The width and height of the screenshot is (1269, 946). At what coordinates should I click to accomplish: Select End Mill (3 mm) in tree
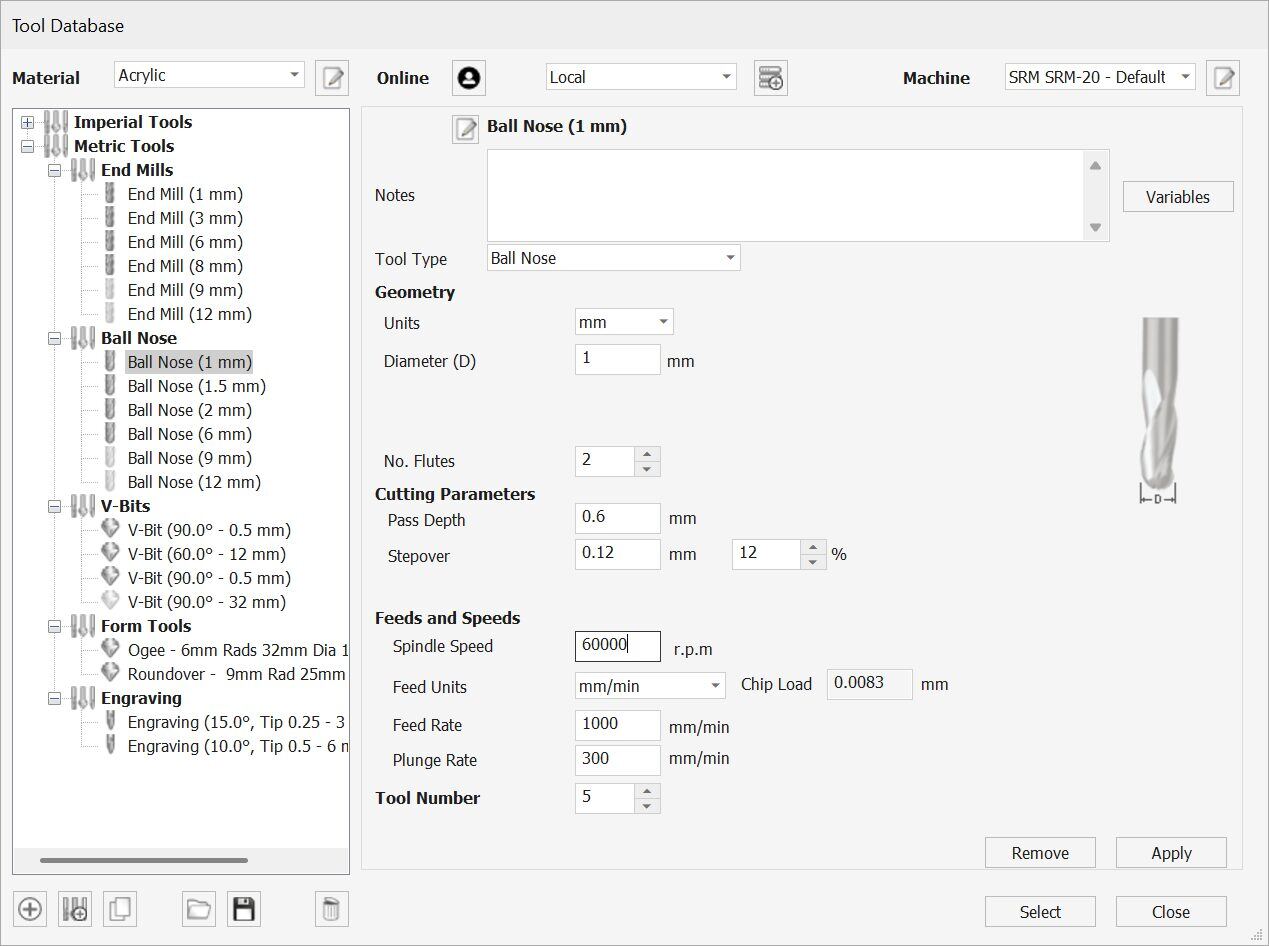tap(185, 218)
